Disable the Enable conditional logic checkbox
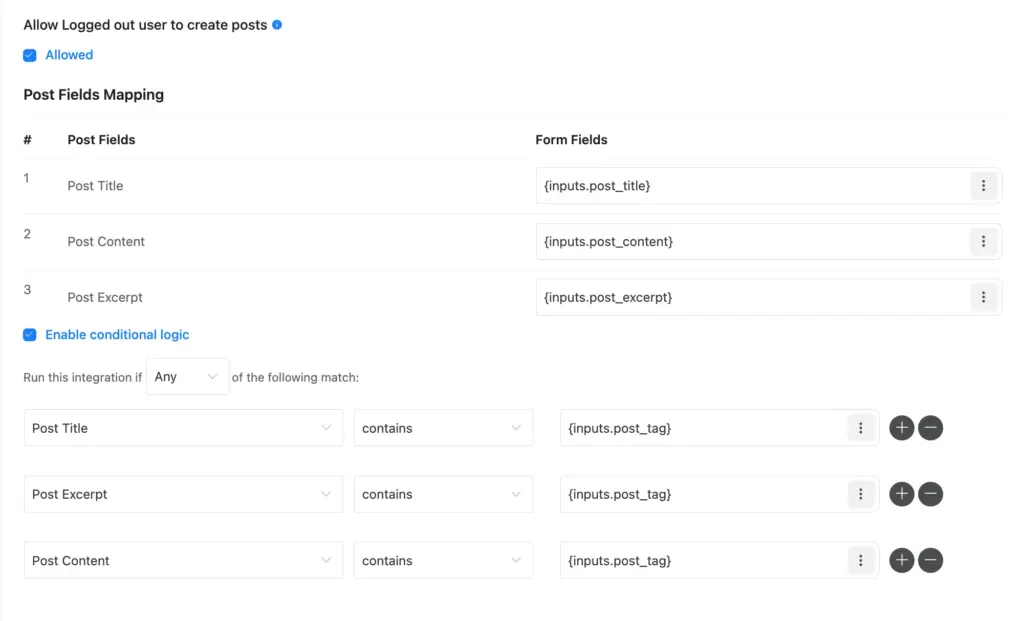1024x621 pixels. 29,335
